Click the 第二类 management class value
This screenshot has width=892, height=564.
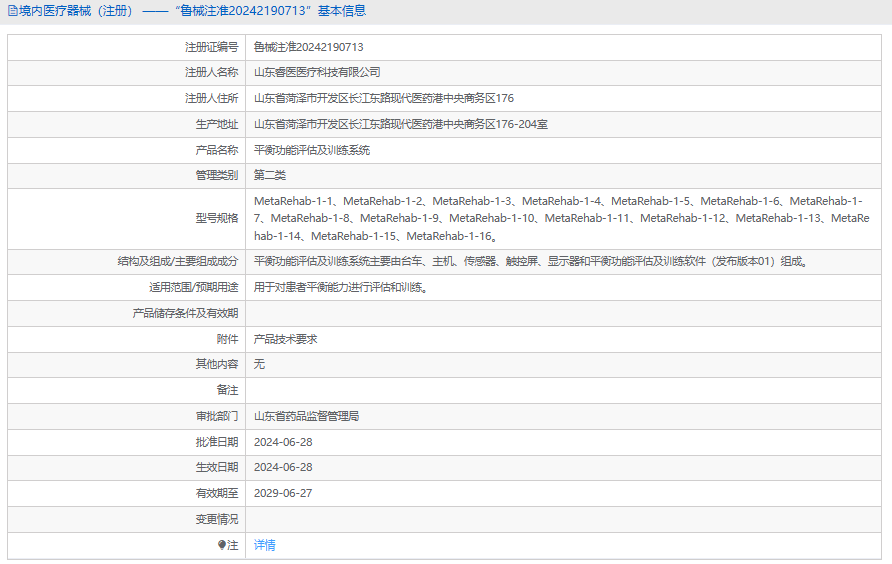click(x=270, y=175)
